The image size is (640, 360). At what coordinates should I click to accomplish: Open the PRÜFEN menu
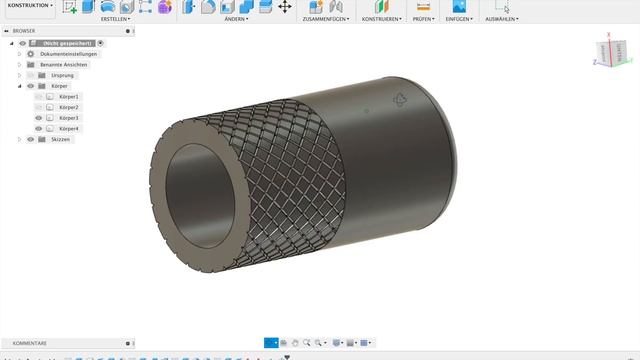coord(423,19)
